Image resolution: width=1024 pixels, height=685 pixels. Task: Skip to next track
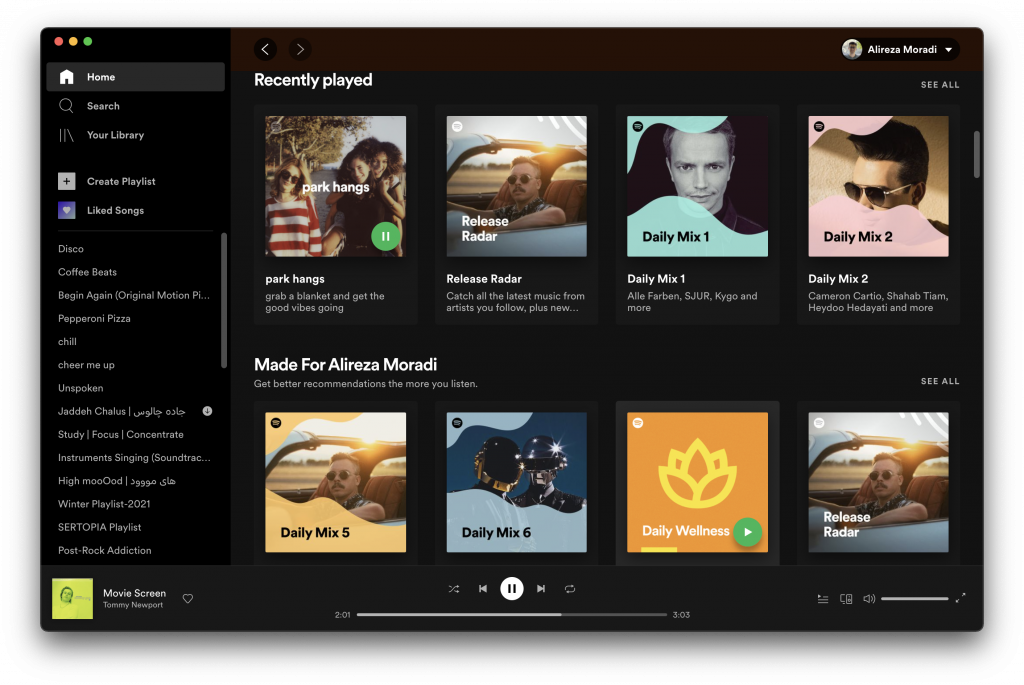pos(541,589)
